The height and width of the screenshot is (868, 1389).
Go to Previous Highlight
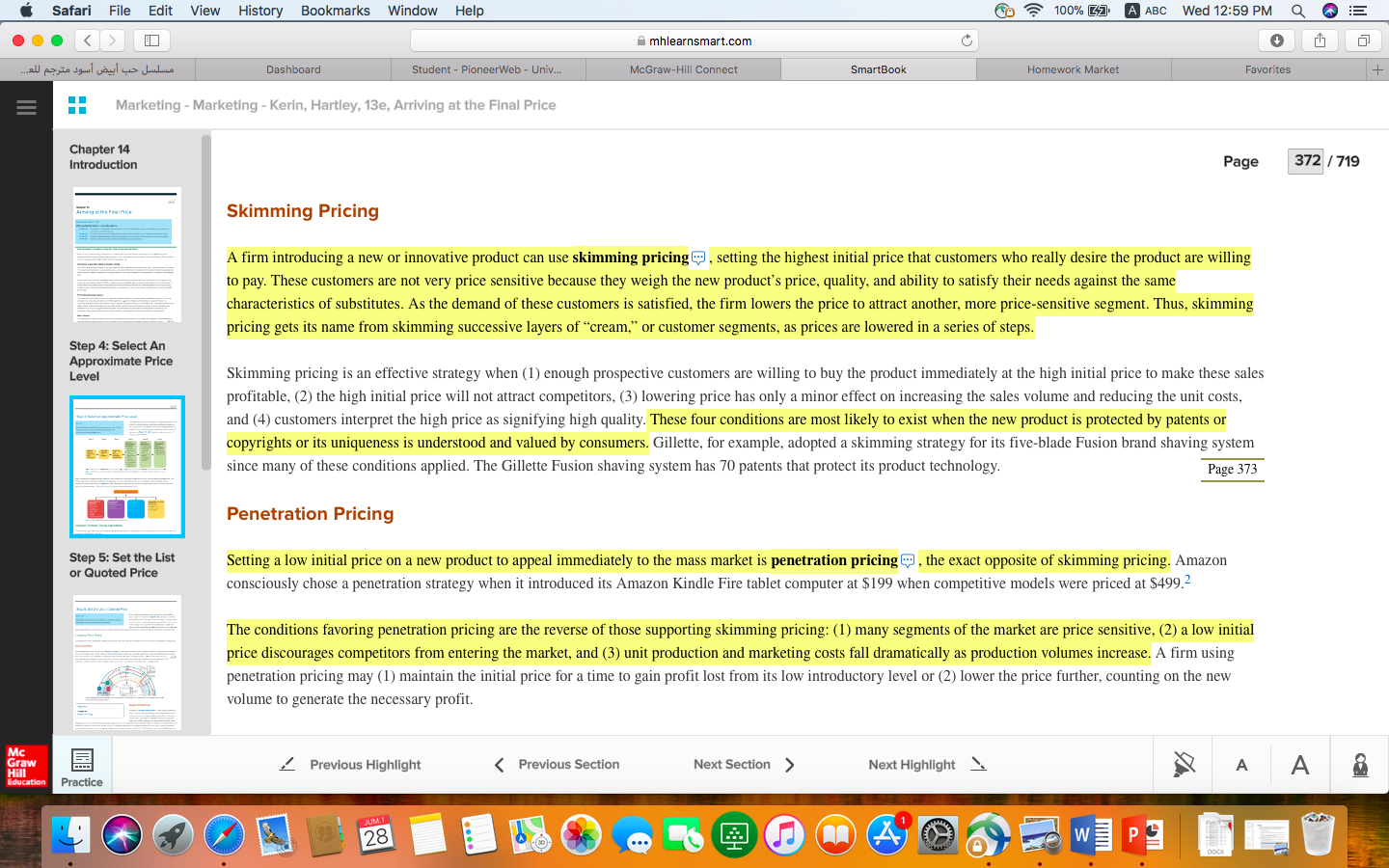(x=350, y=765)
